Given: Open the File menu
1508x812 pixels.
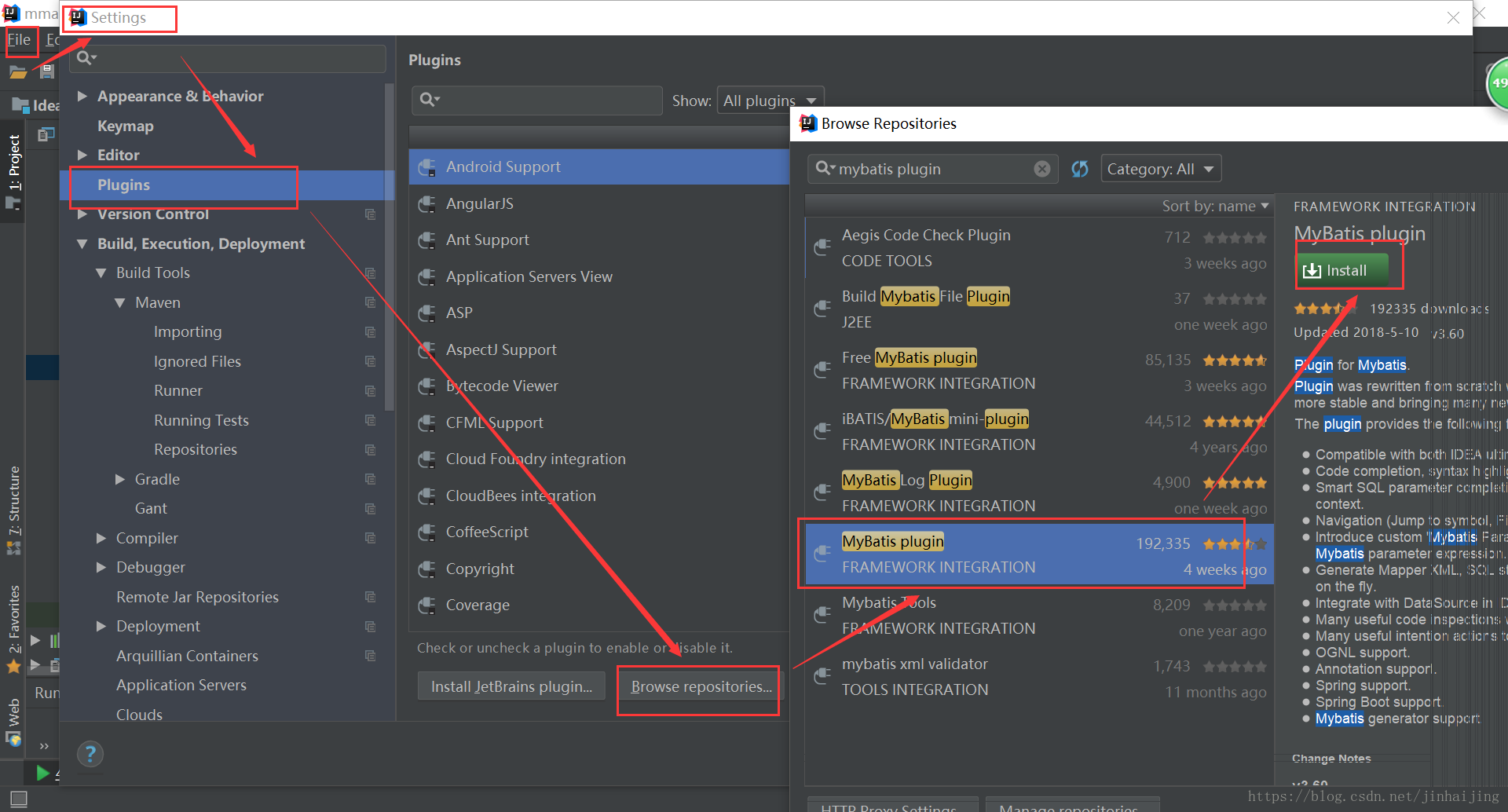Looking at the screenshot, I should click(20, 39).
